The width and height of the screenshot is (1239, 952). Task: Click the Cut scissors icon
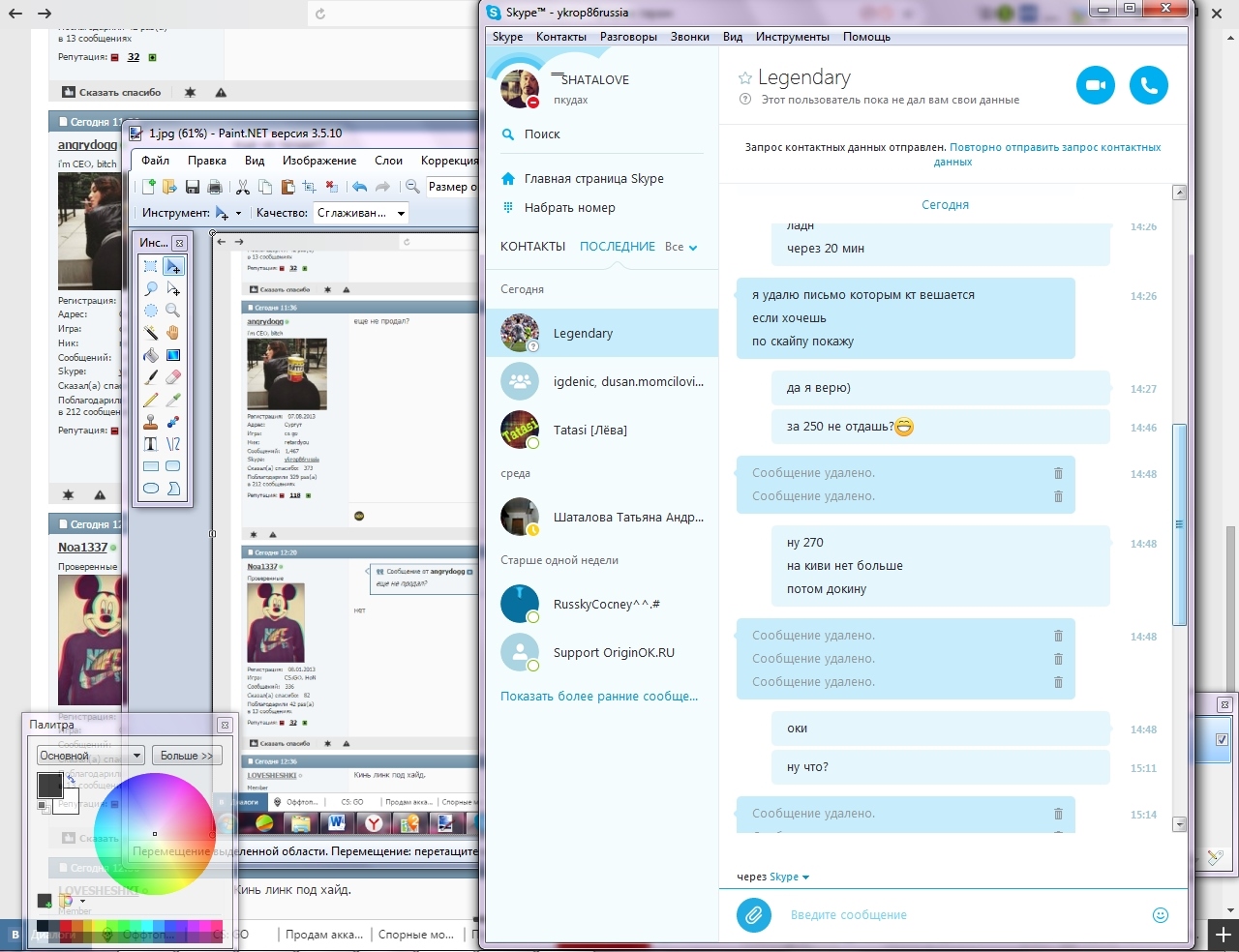tap(243, 187)
